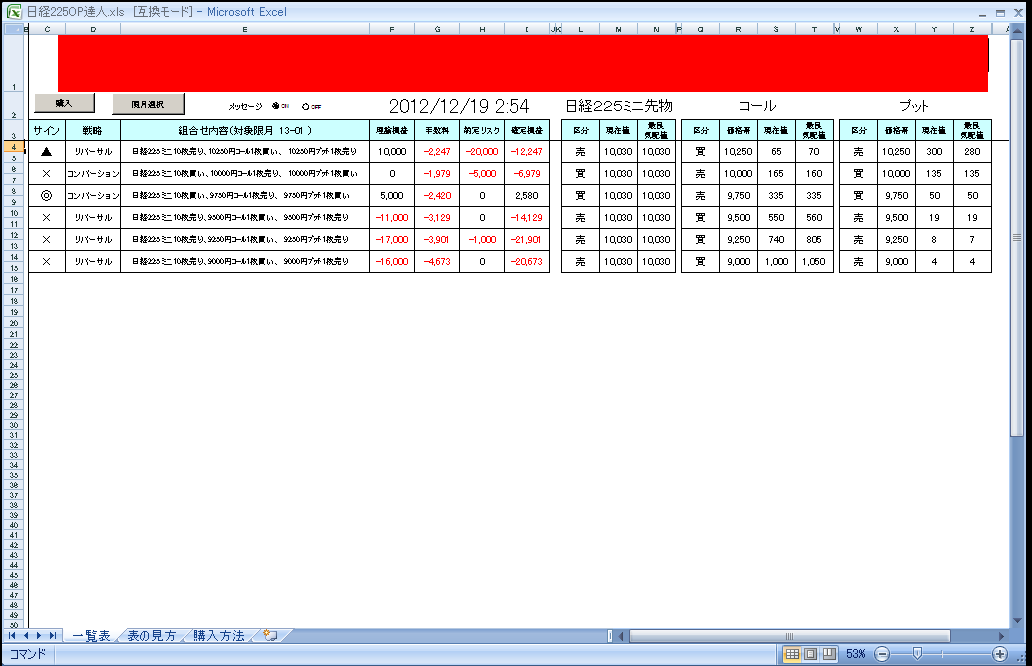This screenshot has height=666, width=1032.
Task: Switch to Page Break Preview icon
Action: (x=829, y=654)
